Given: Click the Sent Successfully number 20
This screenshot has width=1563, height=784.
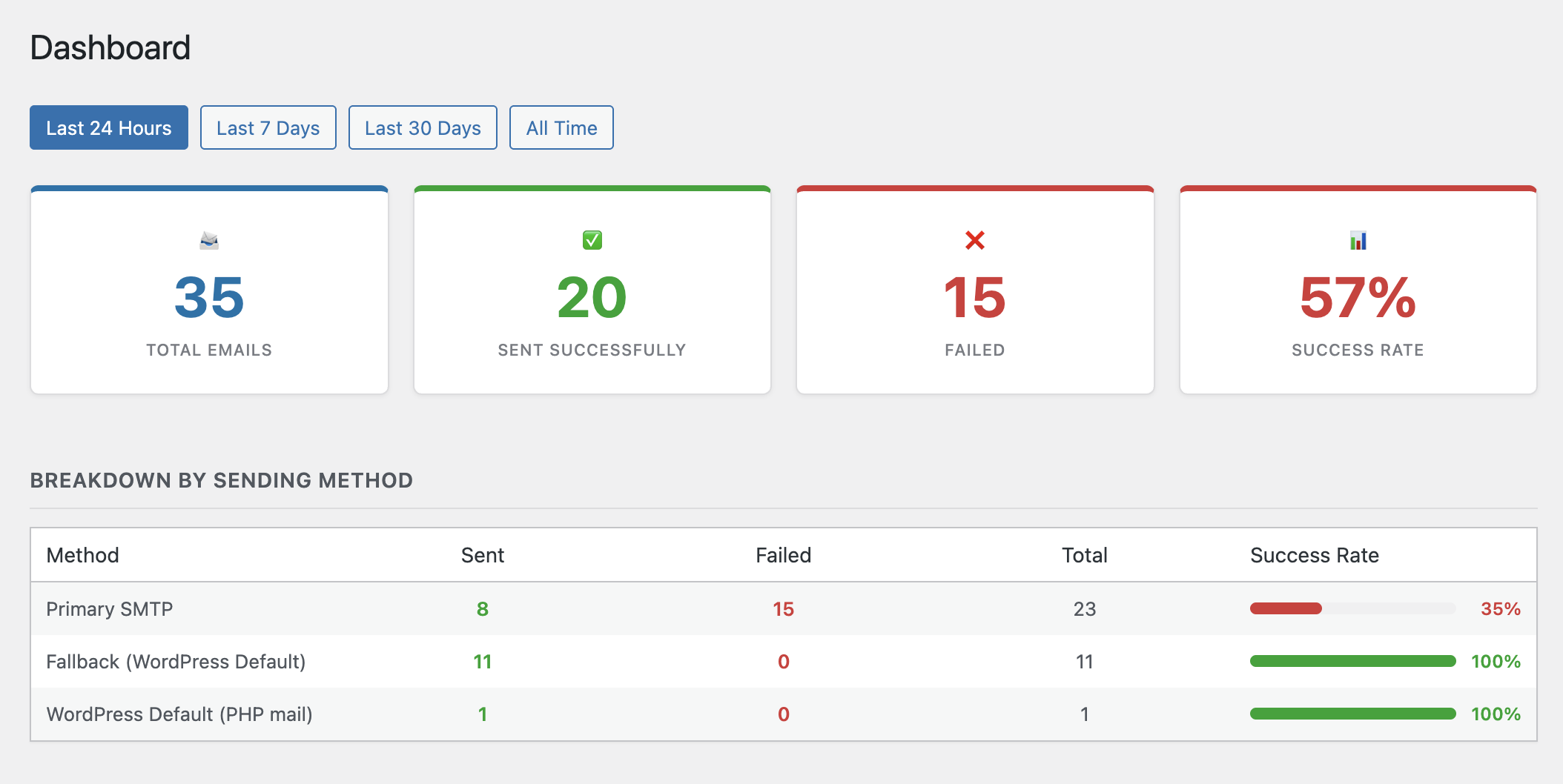Looking at the screenshot, I should pos(592,298).
